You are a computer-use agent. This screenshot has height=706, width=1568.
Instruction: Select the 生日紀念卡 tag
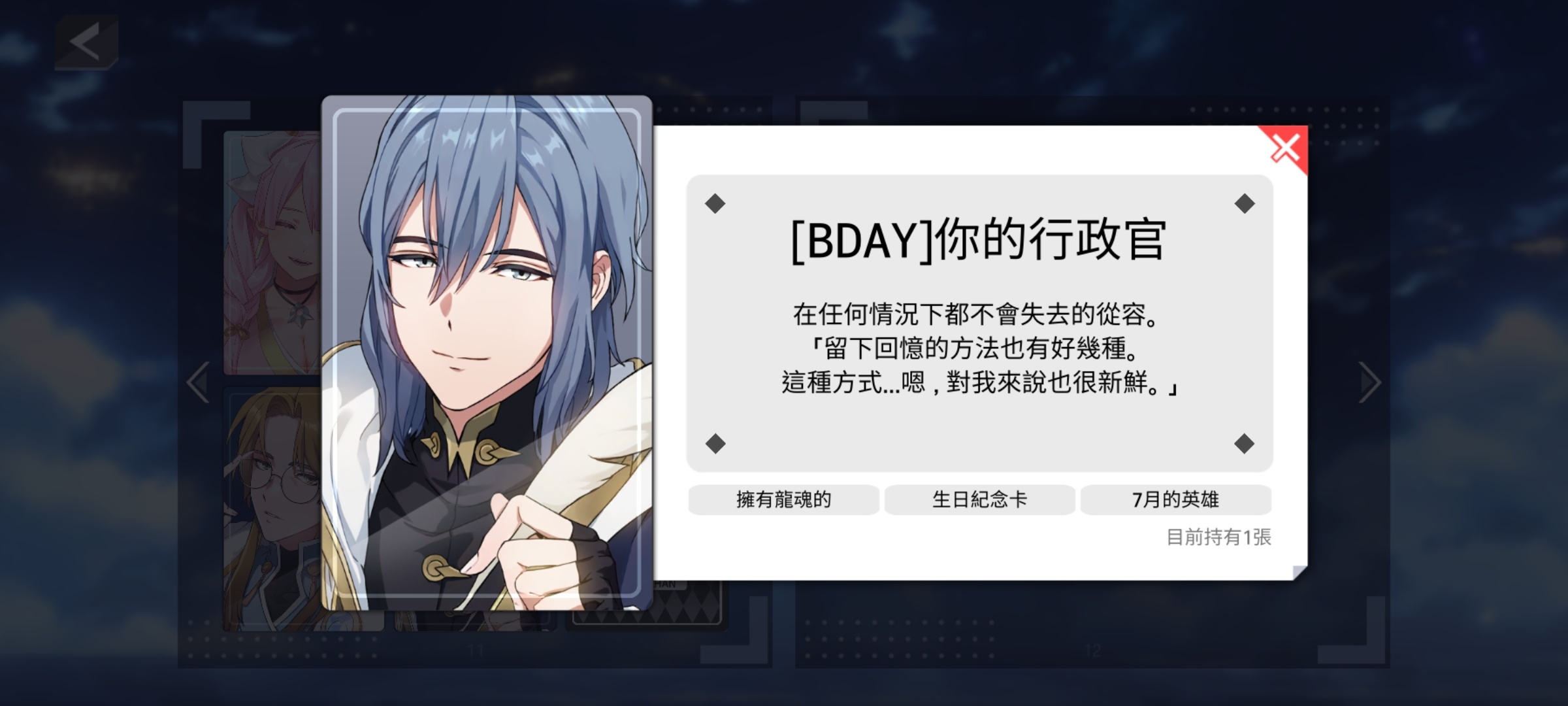pyautogui.click(x=979, y=499)
